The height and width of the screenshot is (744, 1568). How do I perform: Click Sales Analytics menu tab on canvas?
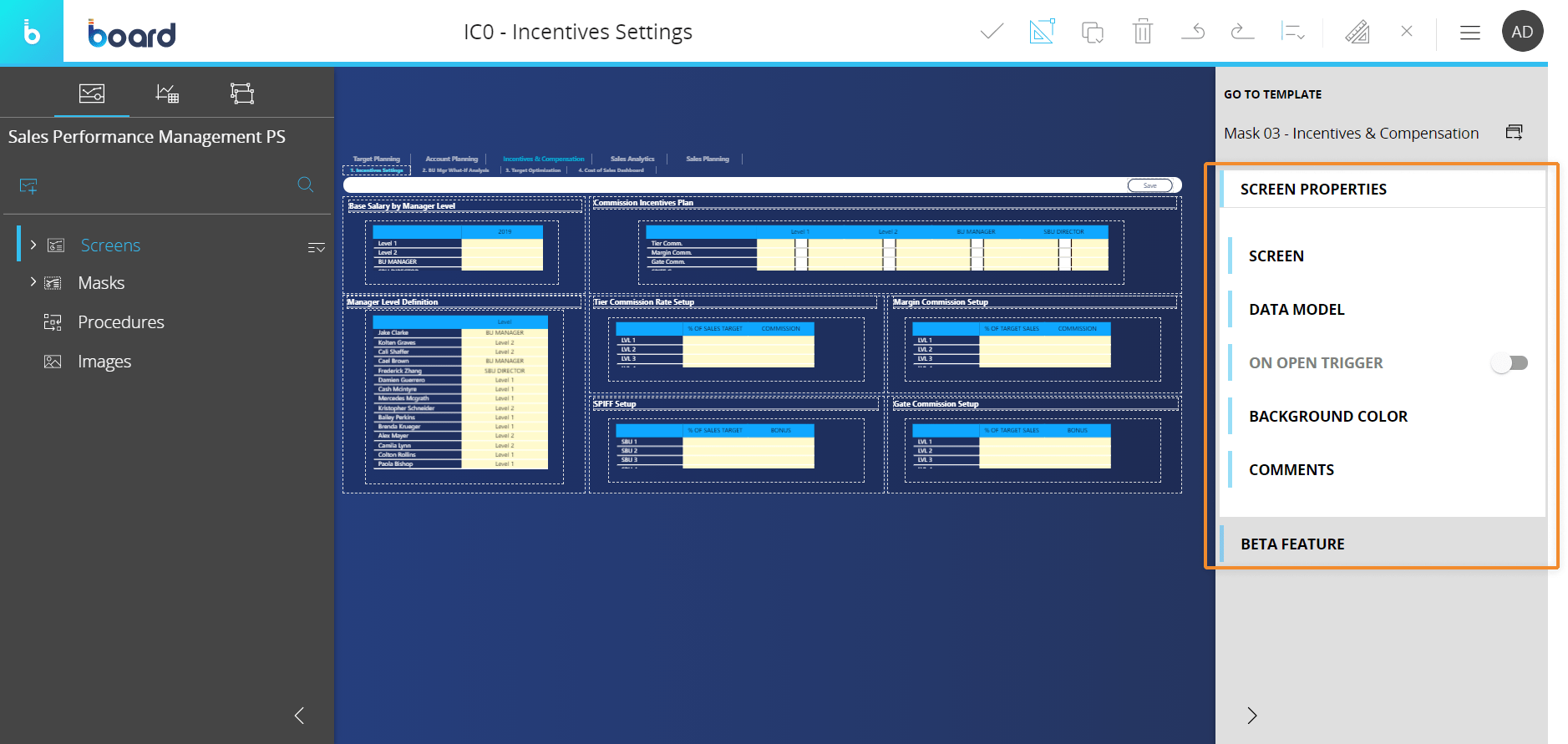pos(632,159)
